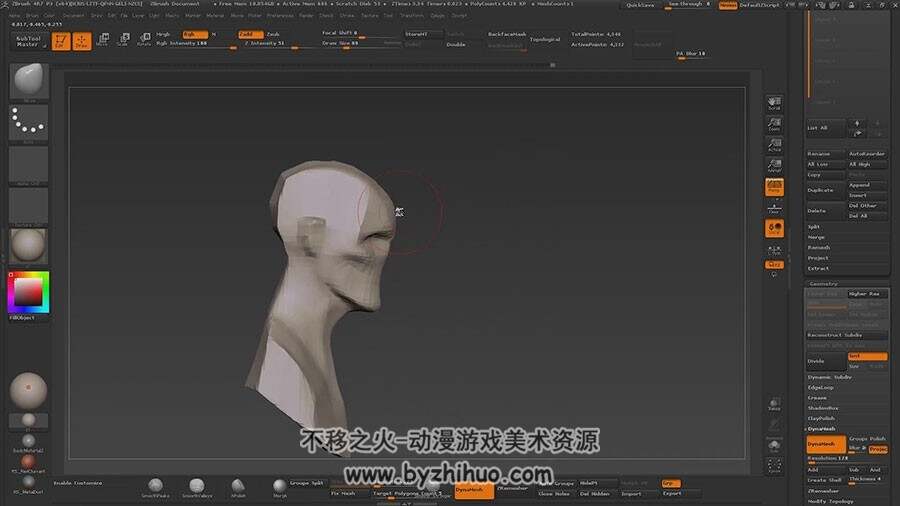
Task: Toggle the Zsub sculpt mode button
Action: (273, 34)
